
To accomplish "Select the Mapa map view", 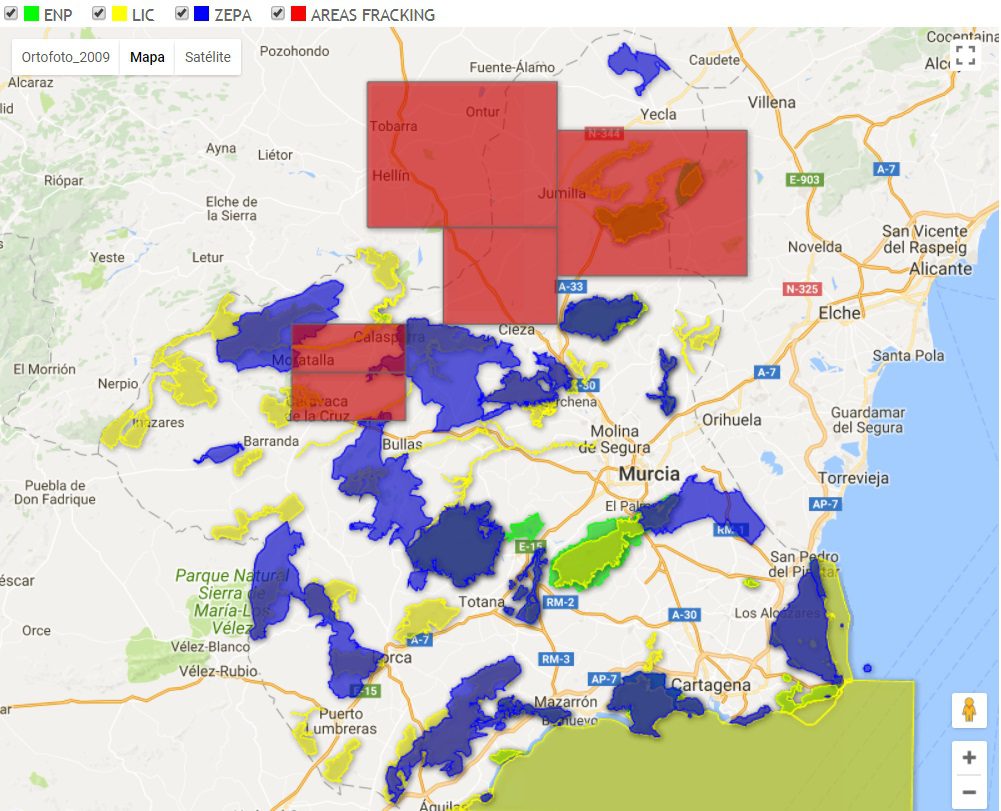I will pyautogui.click(x=147, y=57).
